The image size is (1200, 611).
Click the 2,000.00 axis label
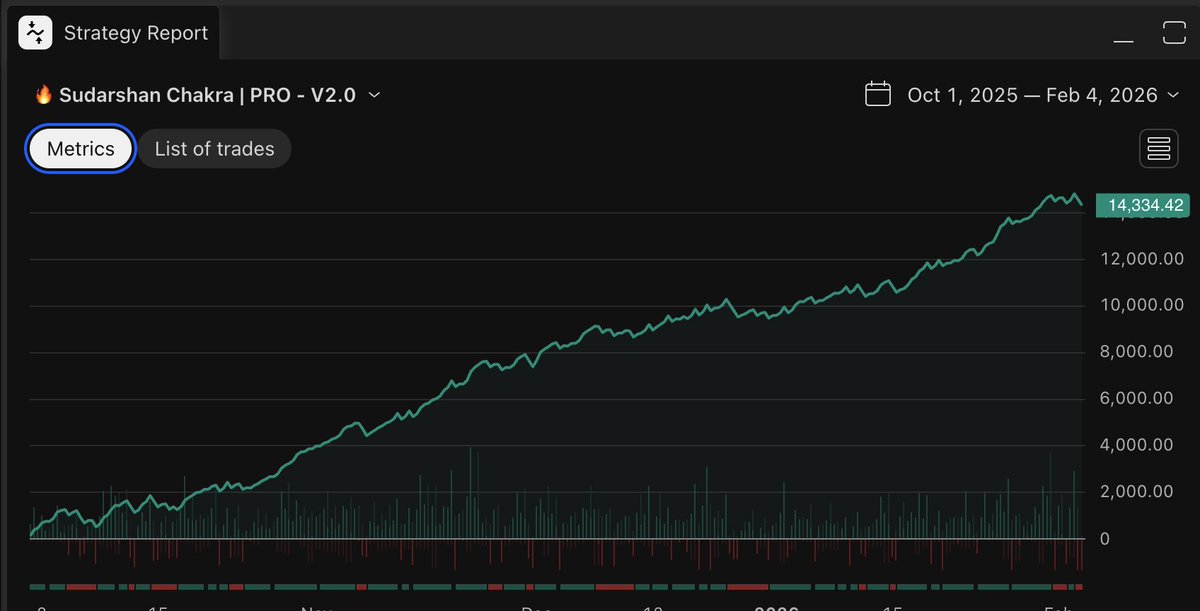point(1137,491)
